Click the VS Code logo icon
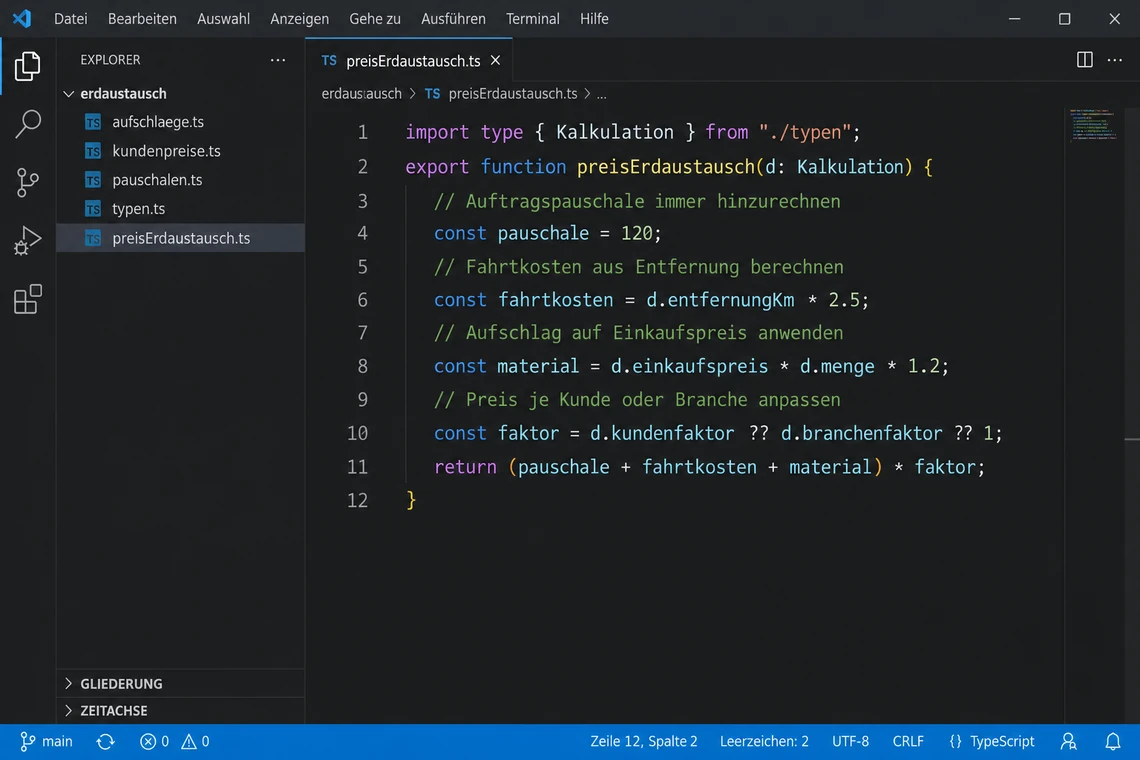 22,18
